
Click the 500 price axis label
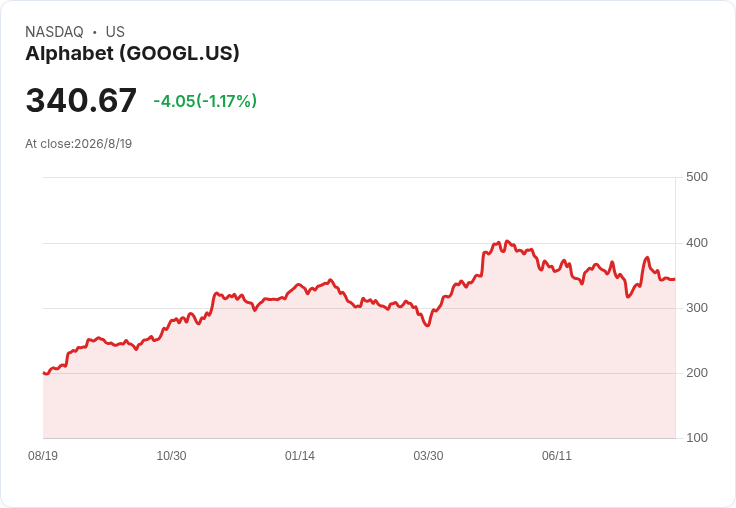(x=697, y=177)
